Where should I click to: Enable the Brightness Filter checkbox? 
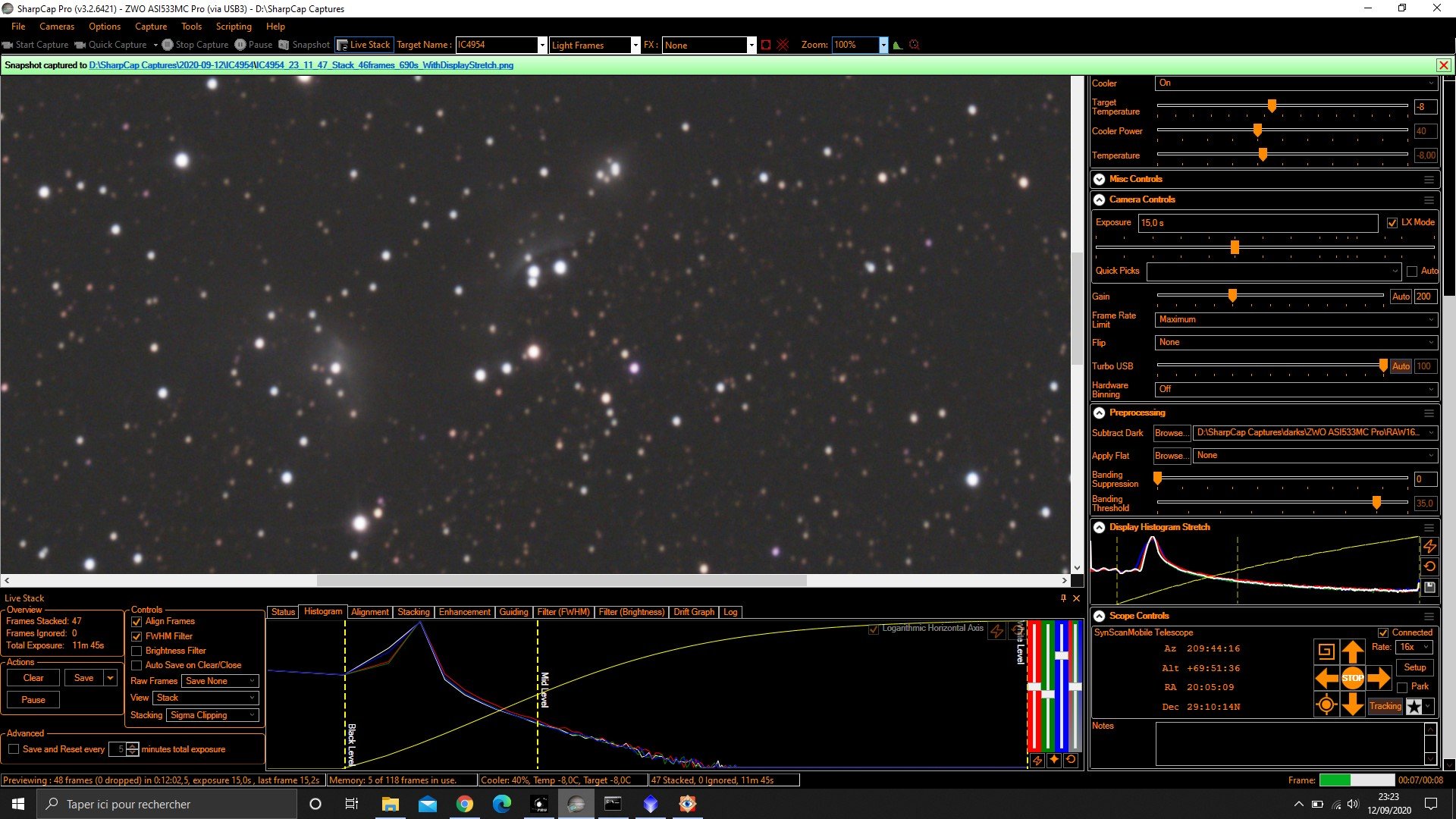[x=136, y=651]
